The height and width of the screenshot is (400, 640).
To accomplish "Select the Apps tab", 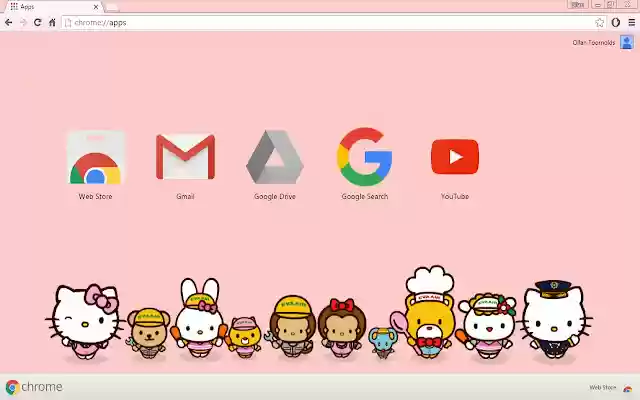I will 53,7.
